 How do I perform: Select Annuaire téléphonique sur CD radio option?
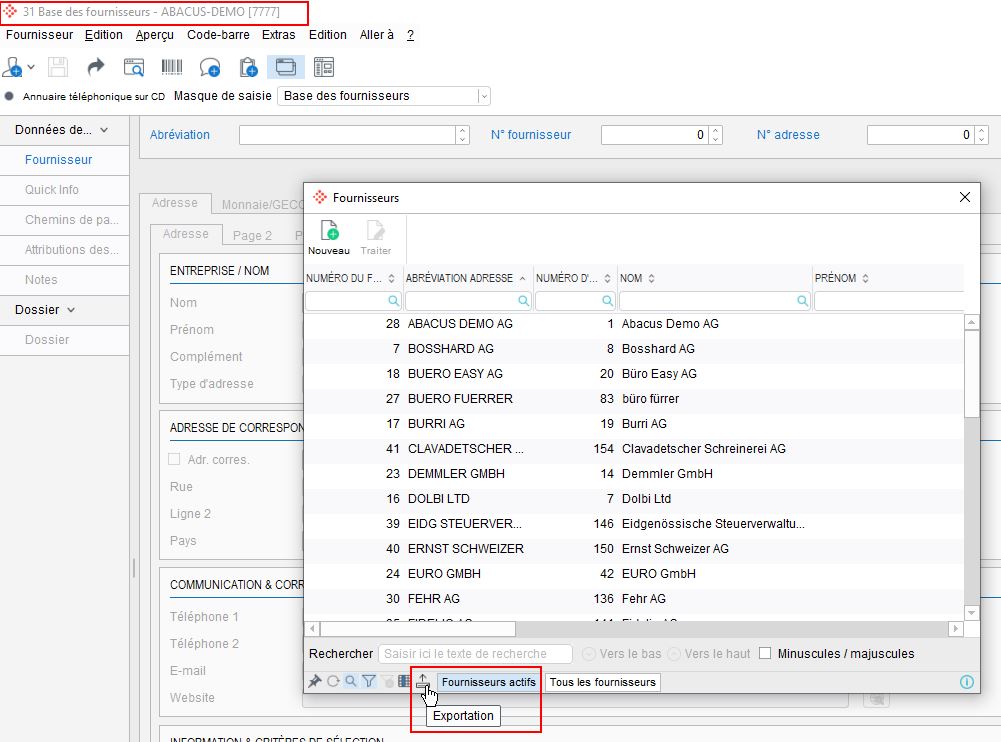coord(10,97)
